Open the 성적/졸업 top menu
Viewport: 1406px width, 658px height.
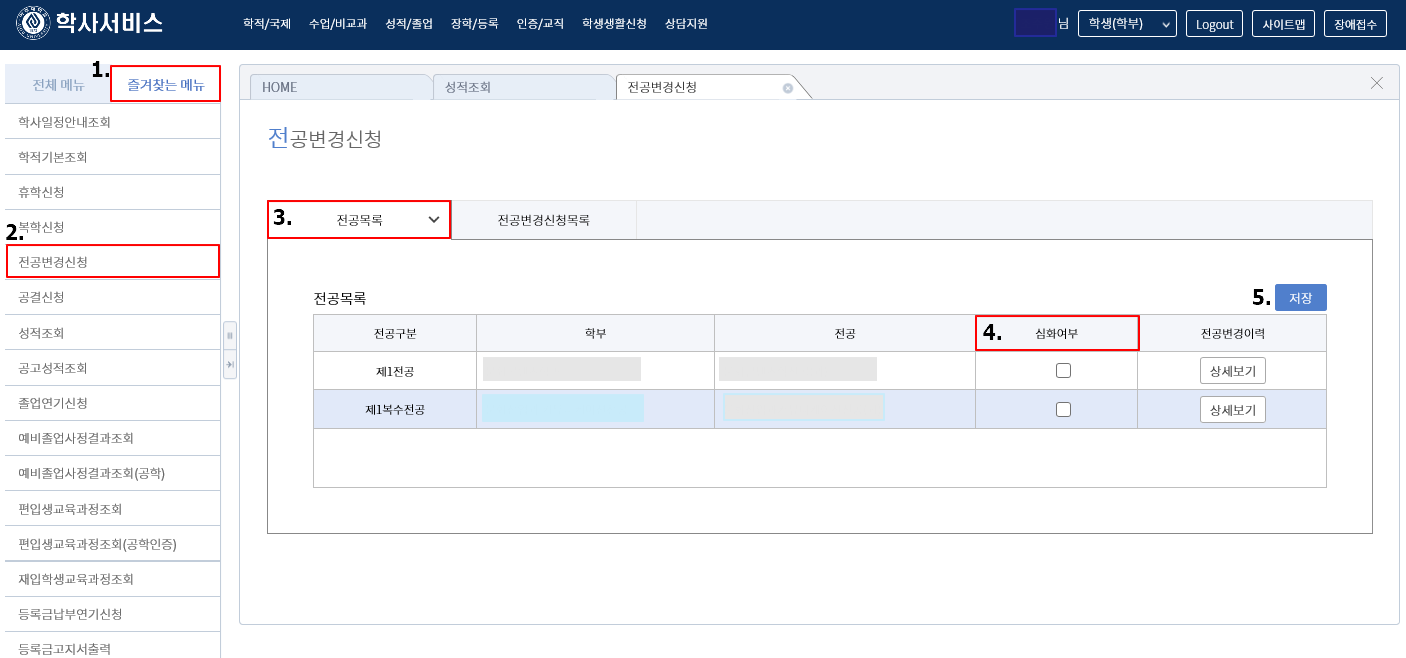[408, 24]
